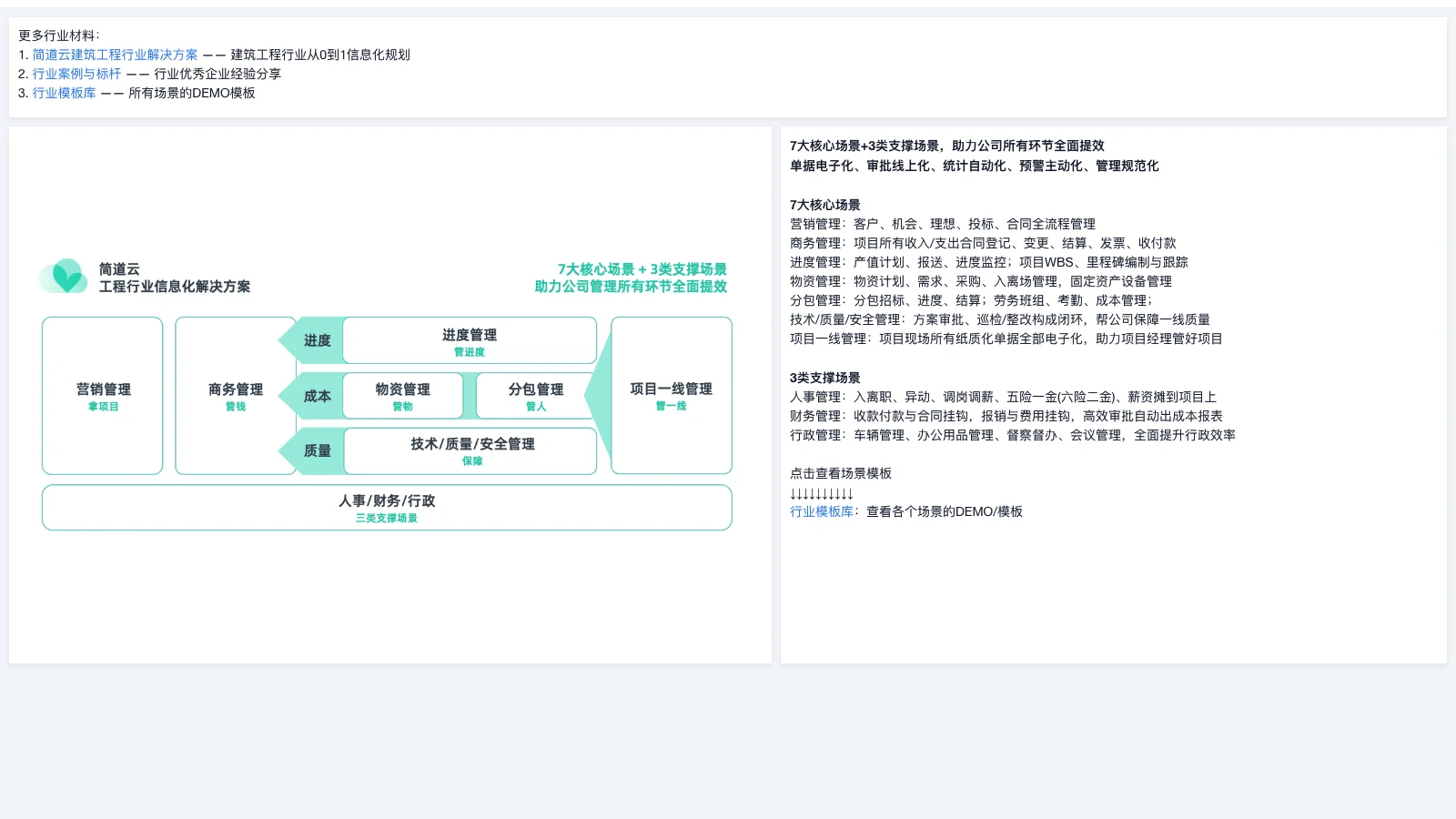Open 行业案例与标杆 link
This screenshot has height=819, width=1456.
76,74
